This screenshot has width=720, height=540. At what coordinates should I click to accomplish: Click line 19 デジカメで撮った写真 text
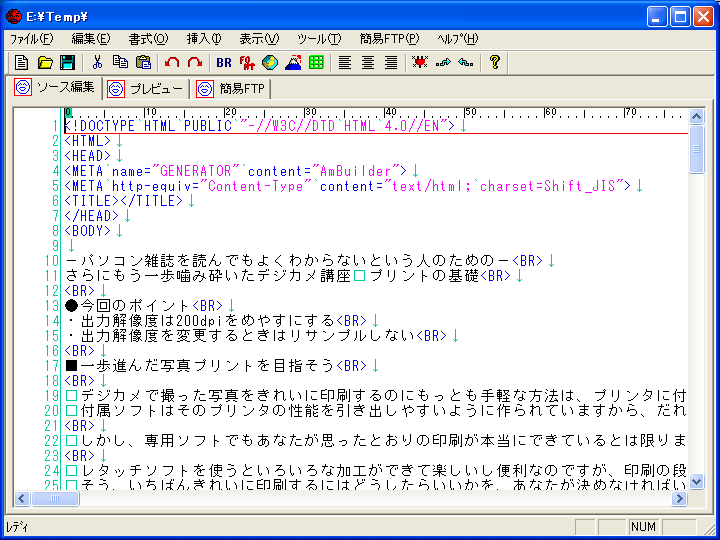click(x=161, y=396)
